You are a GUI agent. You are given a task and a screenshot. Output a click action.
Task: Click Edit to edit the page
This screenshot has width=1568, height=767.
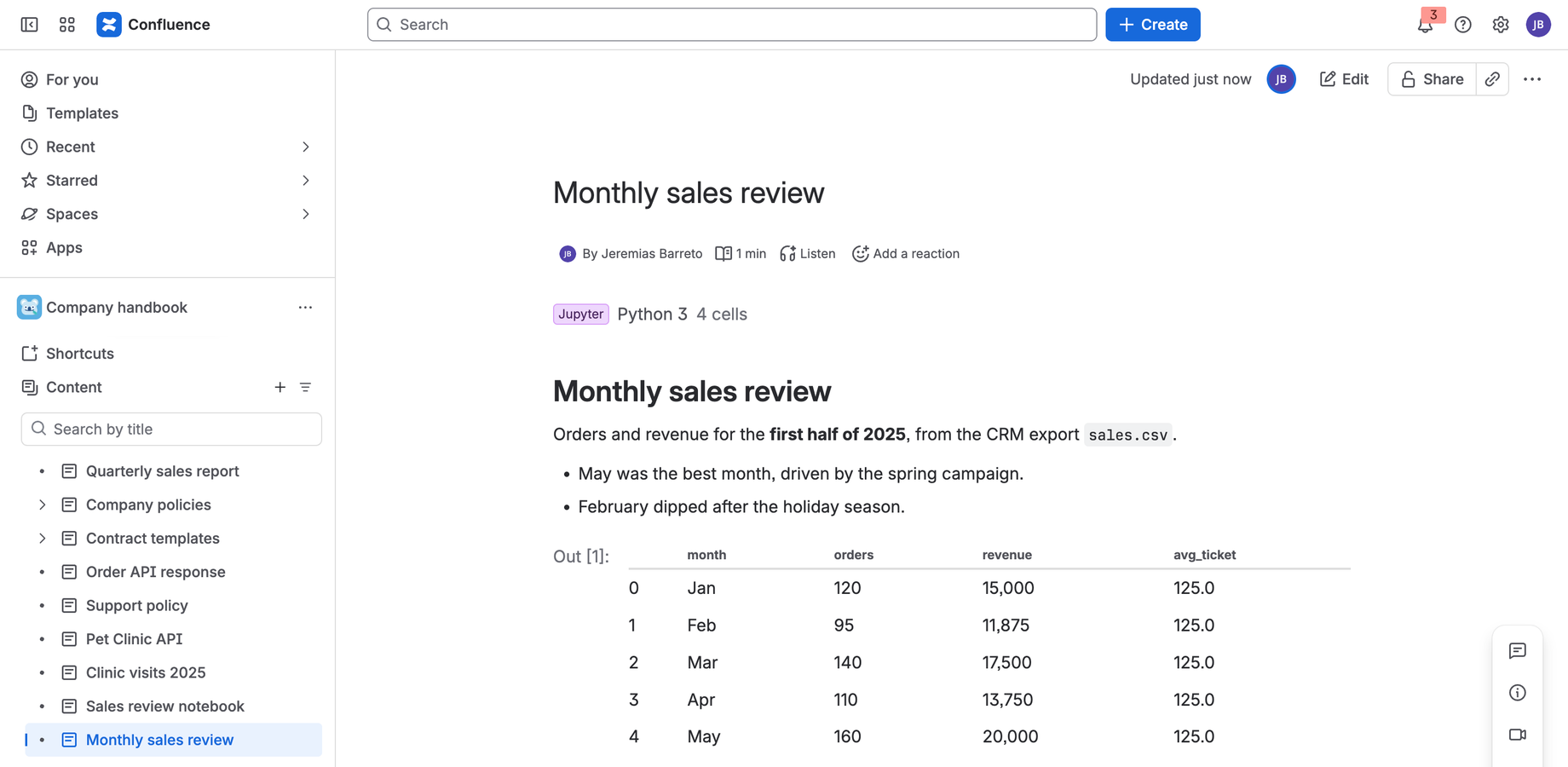1344,79
